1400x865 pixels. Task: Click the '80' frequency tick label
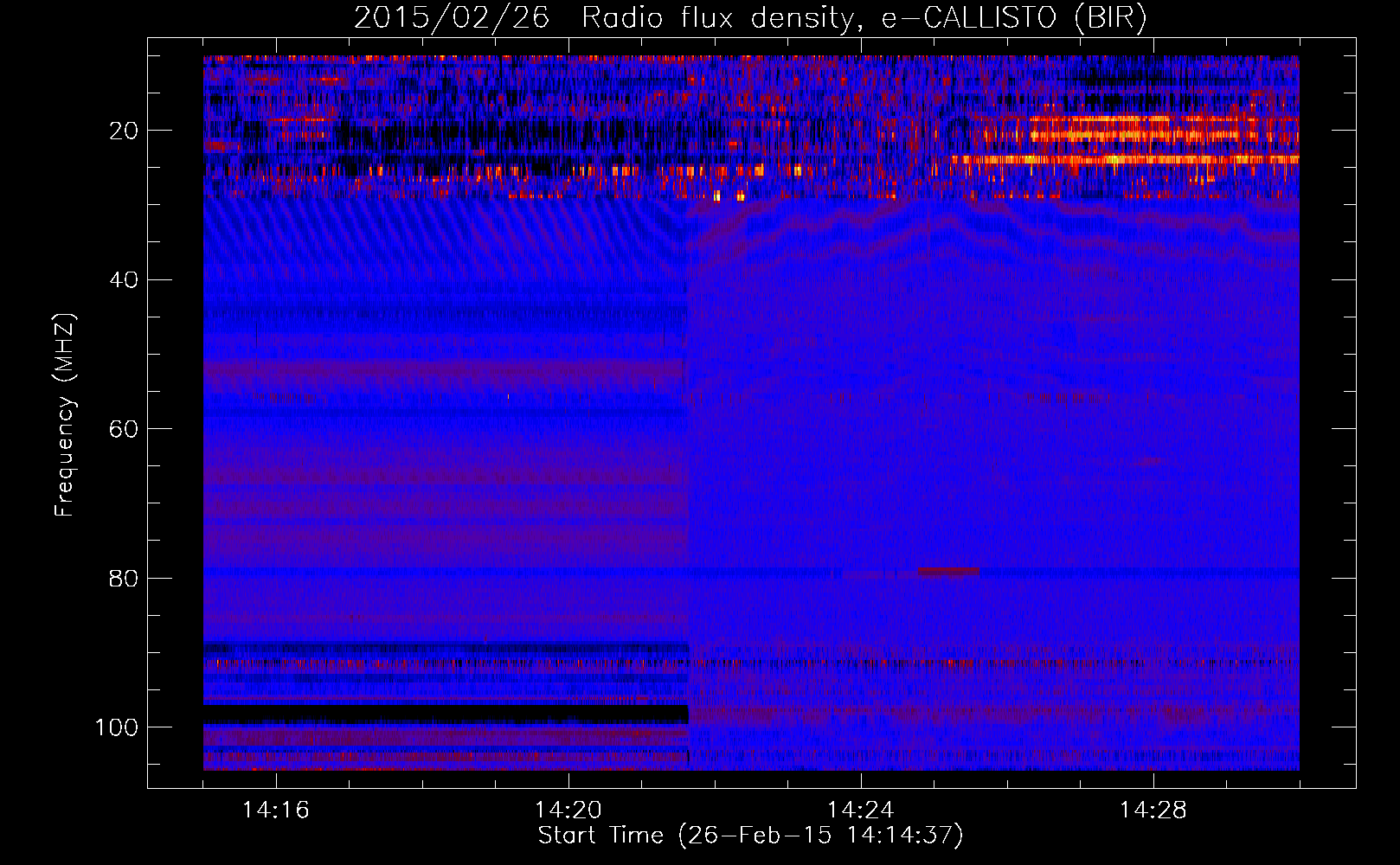pyautogui.click(x=124, y=578)
